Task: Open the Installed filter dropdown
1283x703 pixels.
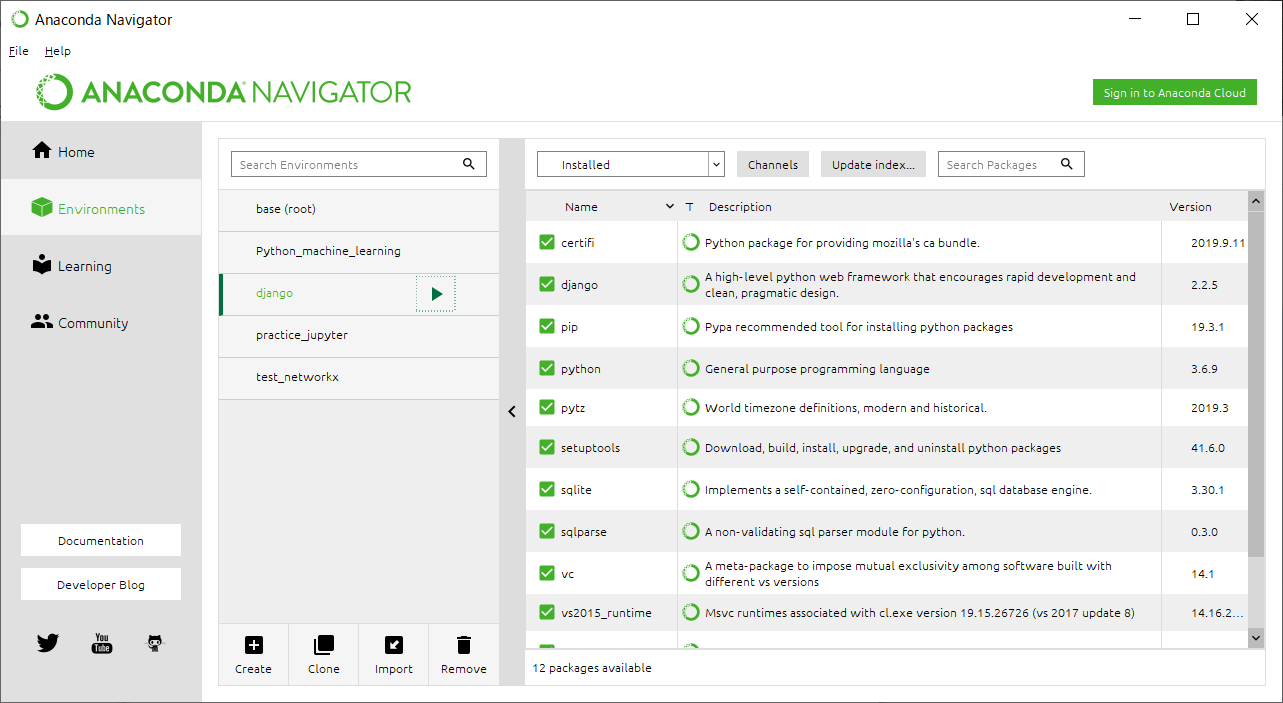Action: pos(630,164)
